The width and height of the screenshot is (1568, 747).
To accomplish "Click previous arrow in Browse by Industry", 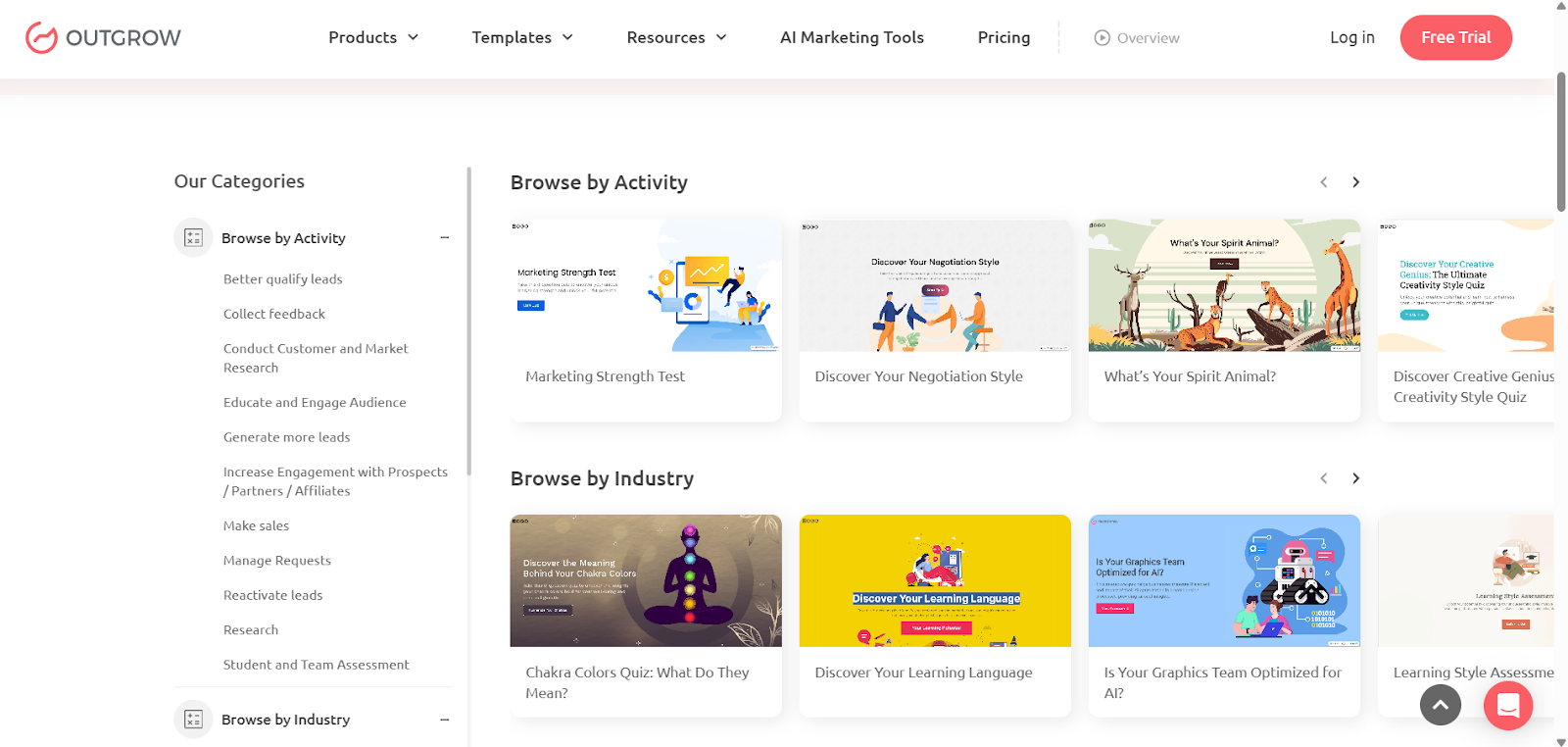I will pos(1324,478).
